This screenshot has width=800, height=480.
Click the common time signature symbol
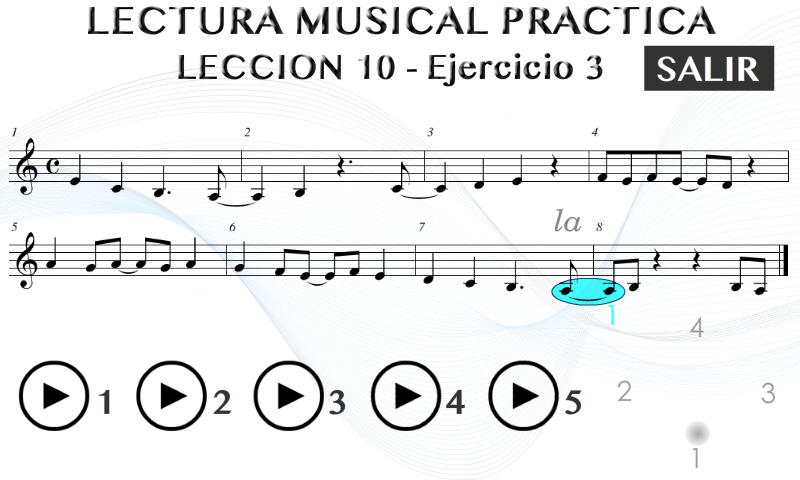coord(54,166)
